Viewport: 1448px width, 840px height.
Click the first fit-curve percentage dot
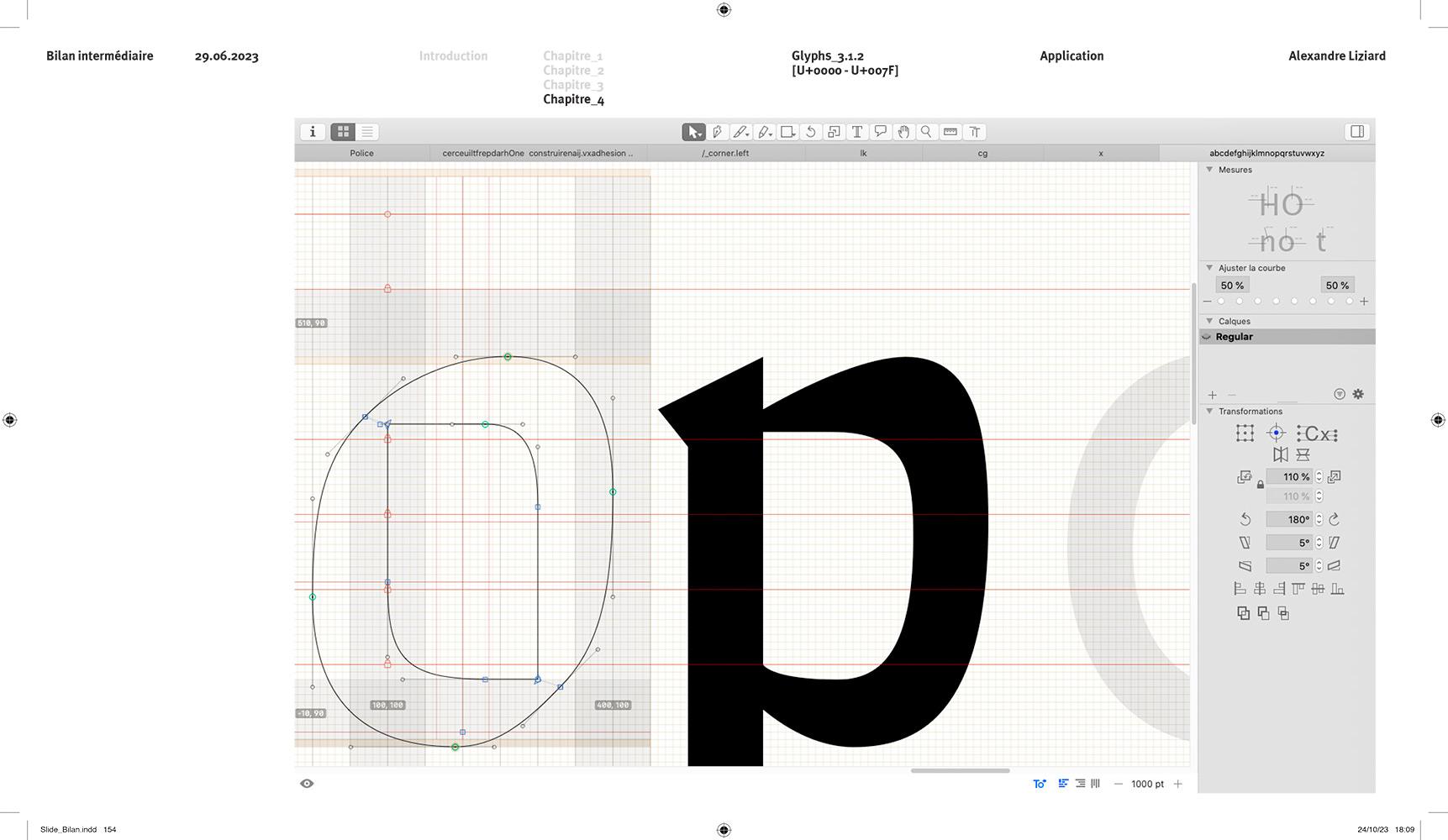tap(1221, 301)
